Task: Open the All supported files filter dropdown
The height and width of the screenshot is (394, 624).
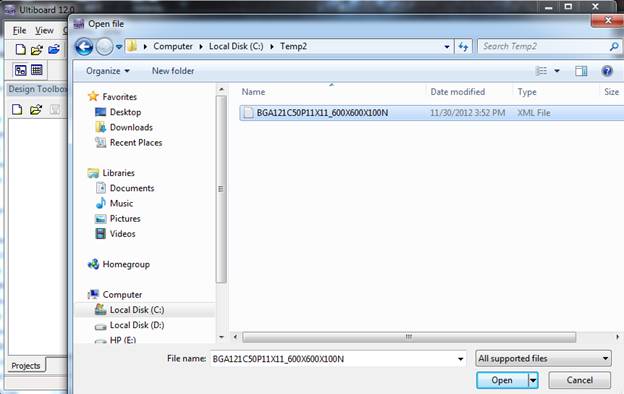Action: point(543,359)
